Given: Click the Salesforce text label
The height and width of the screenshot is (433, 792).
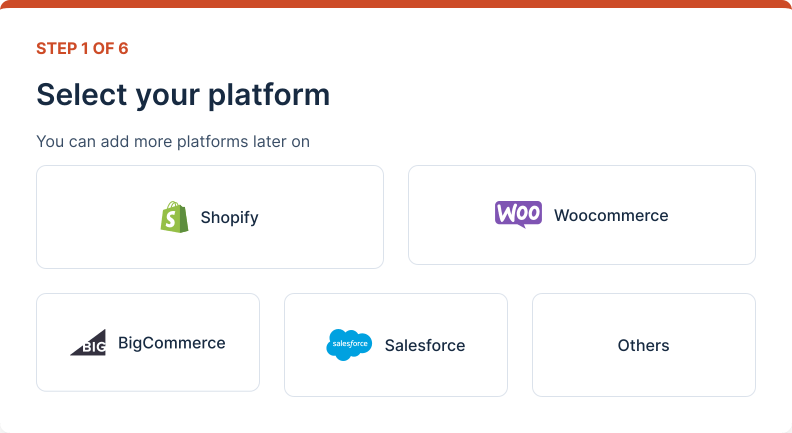Looking at the screenshot, I should tap(425, 345).
